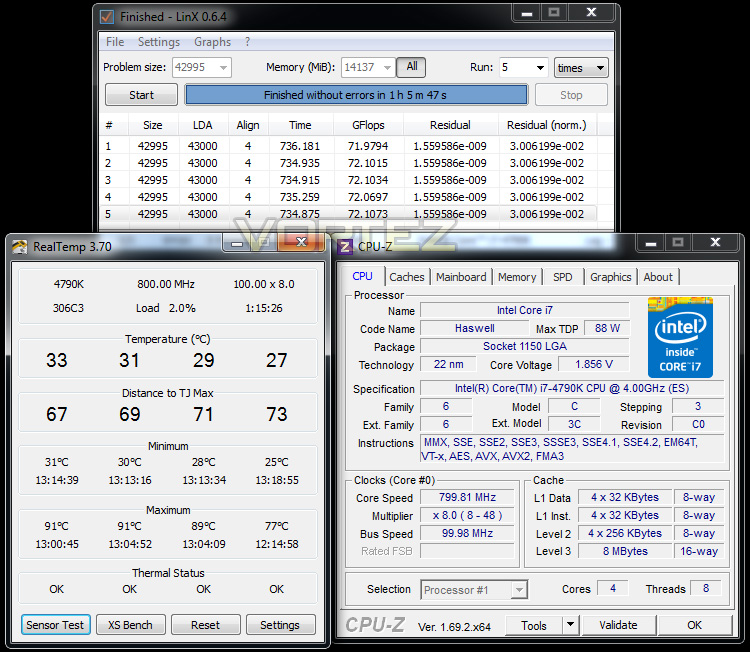Click the RealTemp title bar icon
Image resolution: width=750 pixels, height=652 pixels.
[20, 247]
